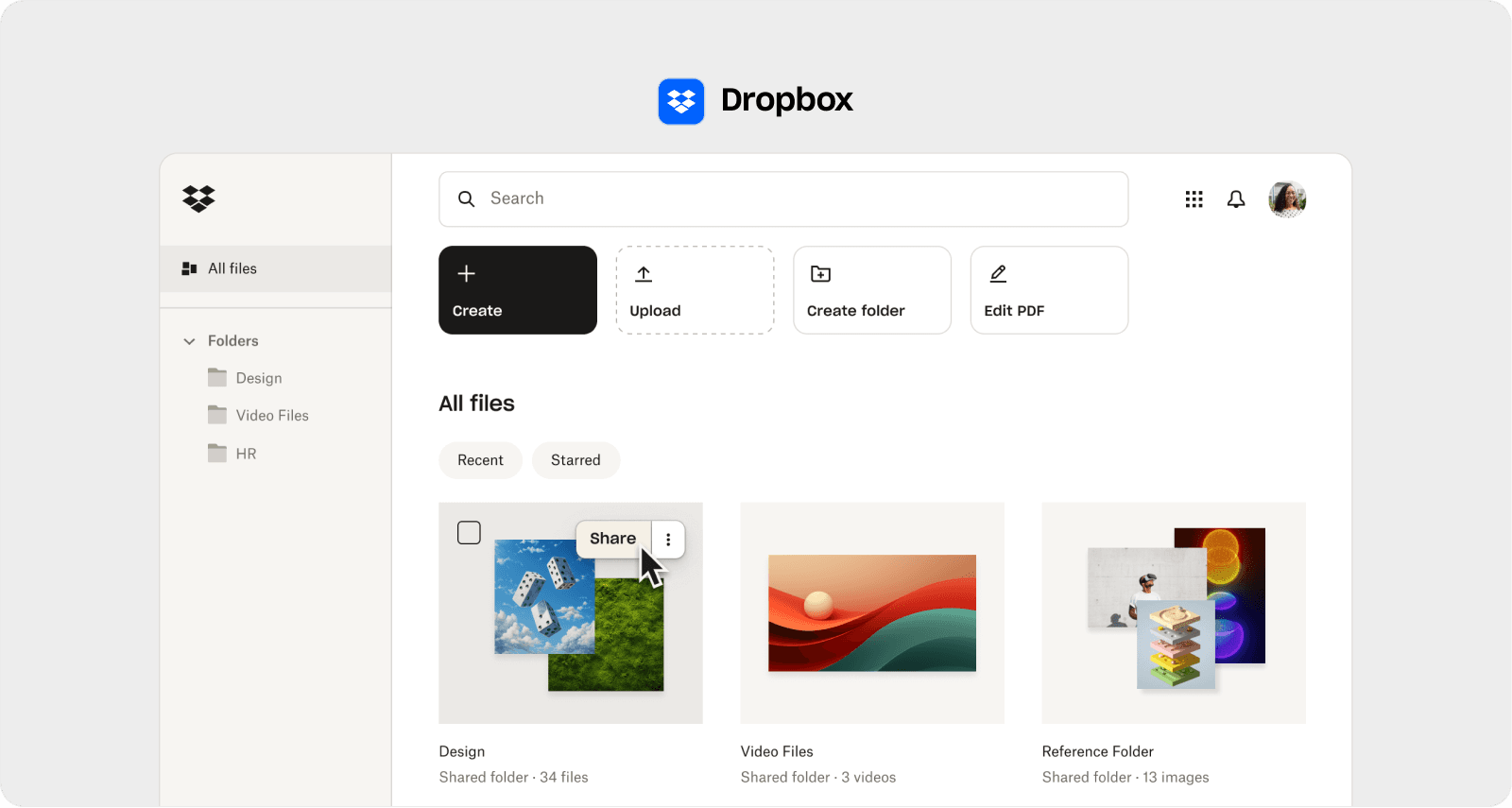Viewport: 1512px width, 808px height.
Task: Click the Dropbox wordmark at the top
Action: (x=787, y=100)
